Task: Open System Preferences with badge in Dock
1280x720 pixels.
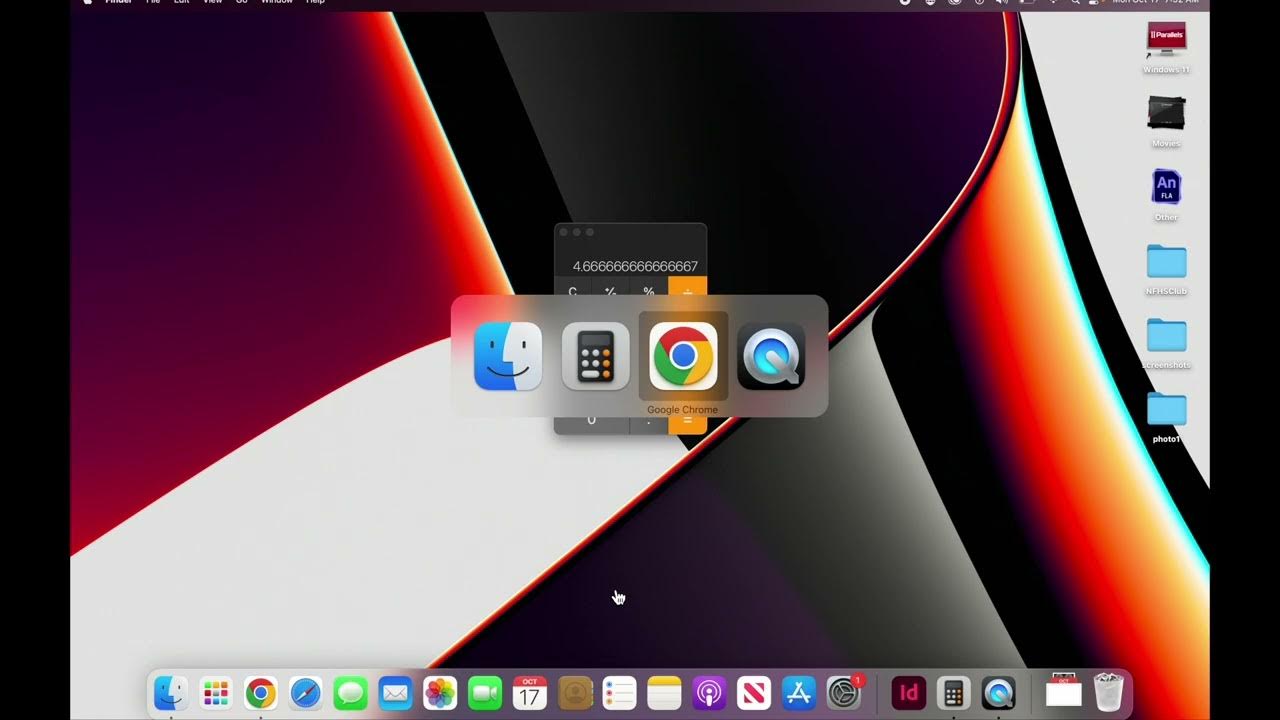Action: pos(844,692)
